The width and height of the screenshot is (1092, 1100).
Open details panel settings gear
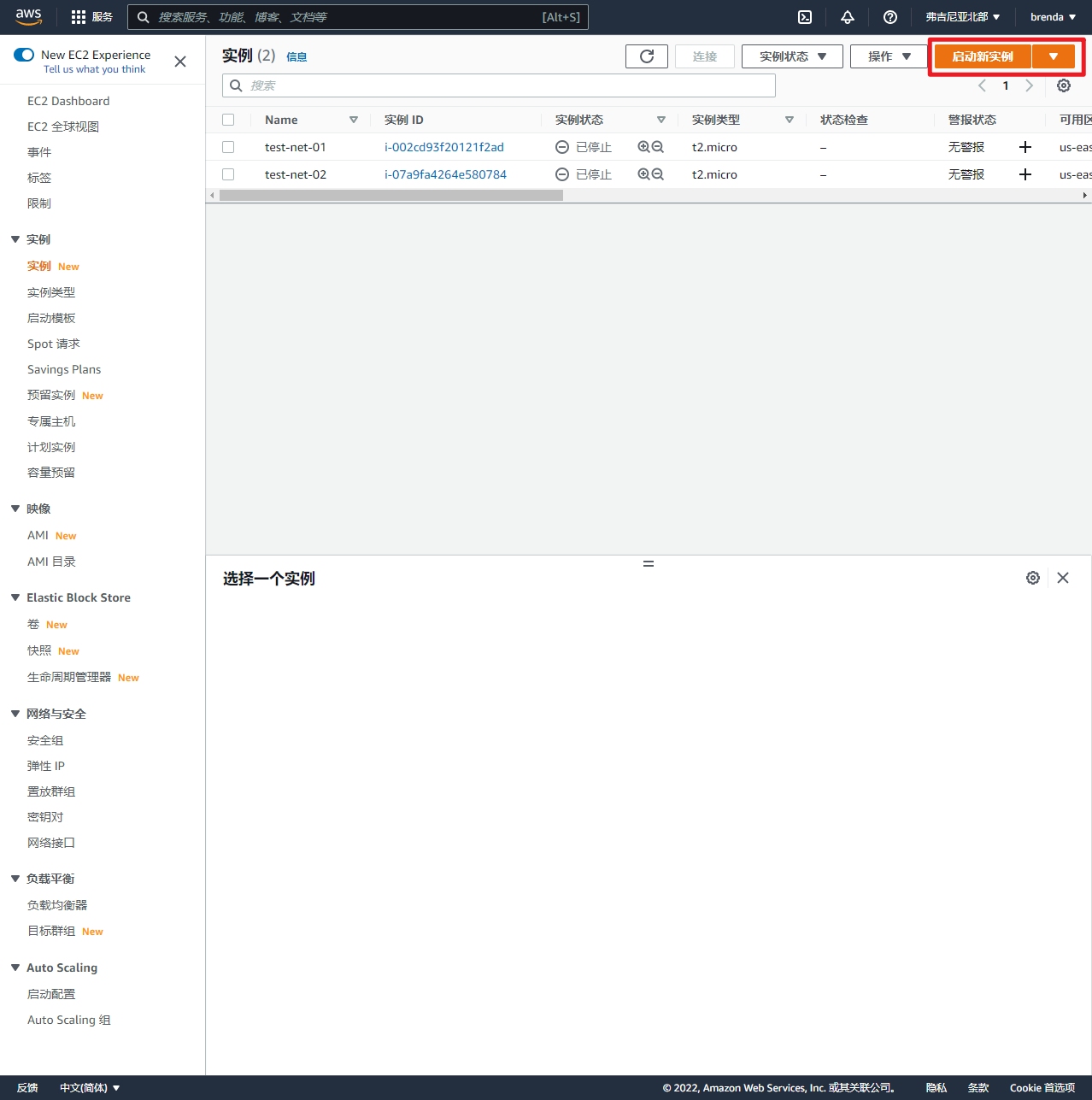click(x=1033, y=578)
